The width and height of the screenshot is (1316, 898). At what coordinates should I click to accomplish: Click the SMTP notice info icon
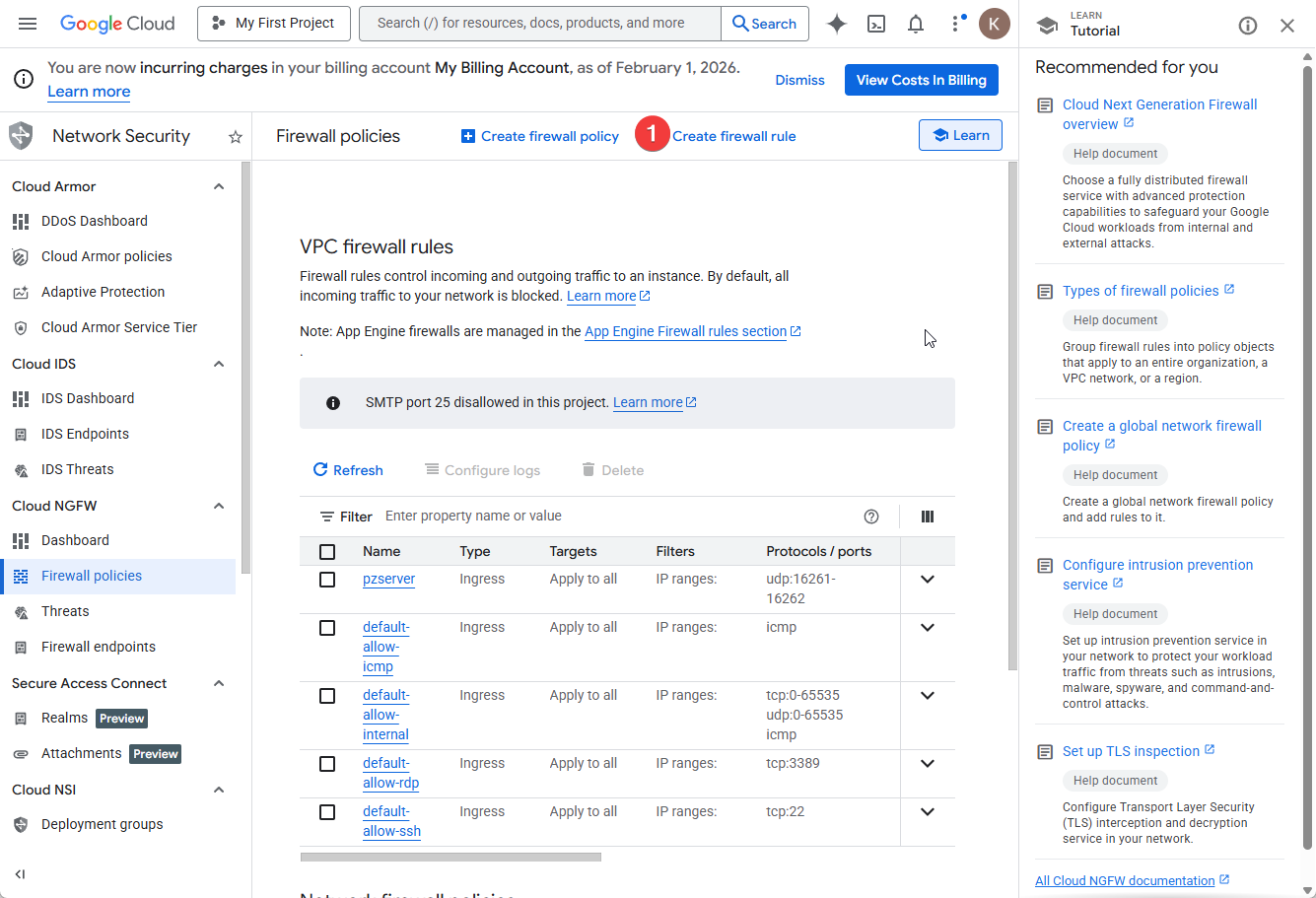click(x=333, y=403)
